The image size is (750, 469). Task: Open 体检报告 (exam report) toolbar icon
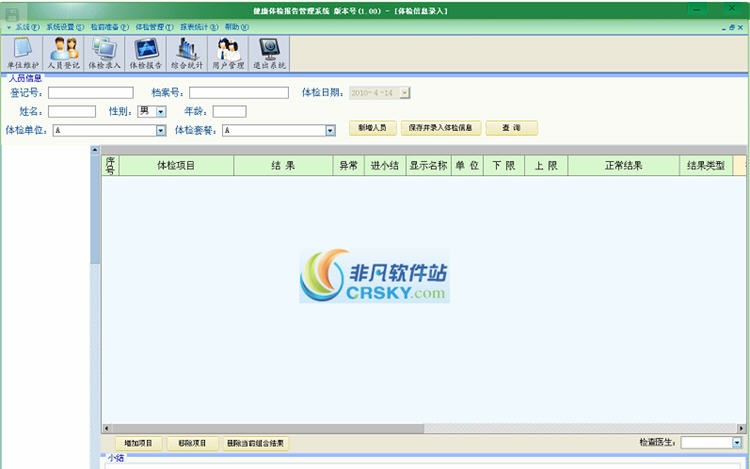(146, 54)
